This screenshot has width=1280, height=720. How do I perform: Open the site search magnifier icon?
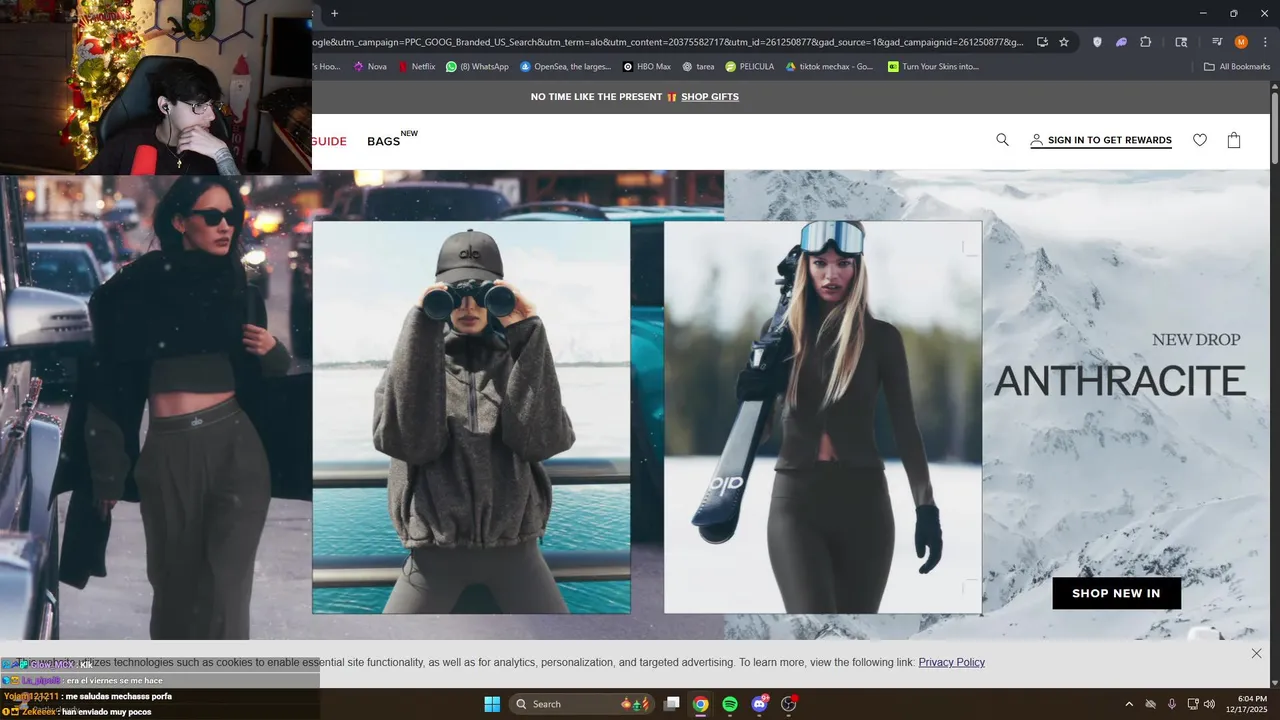(x=1002, y=140)
